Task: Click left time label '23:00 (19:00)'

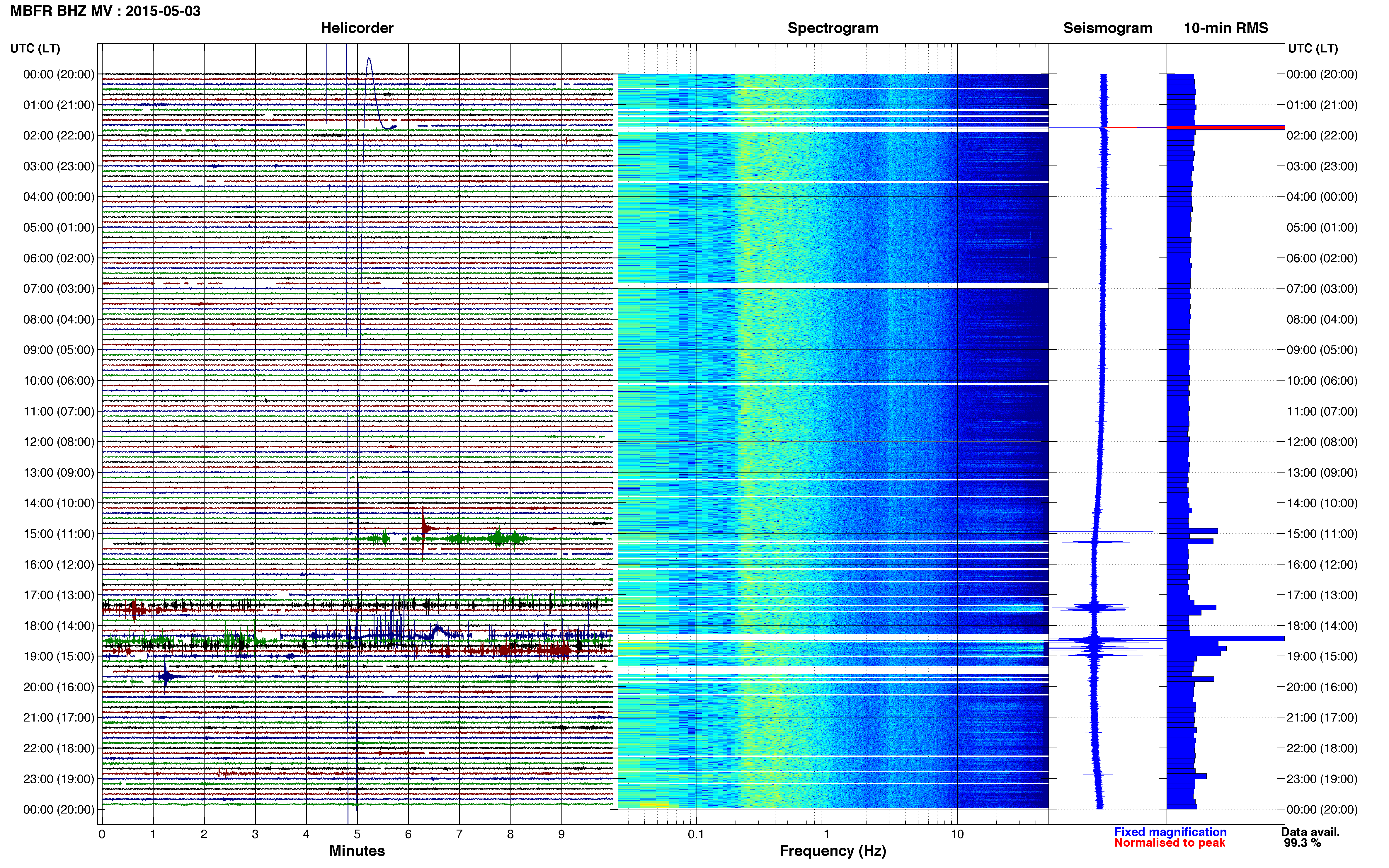Action: pyautogui.click(x=59, y=779)
